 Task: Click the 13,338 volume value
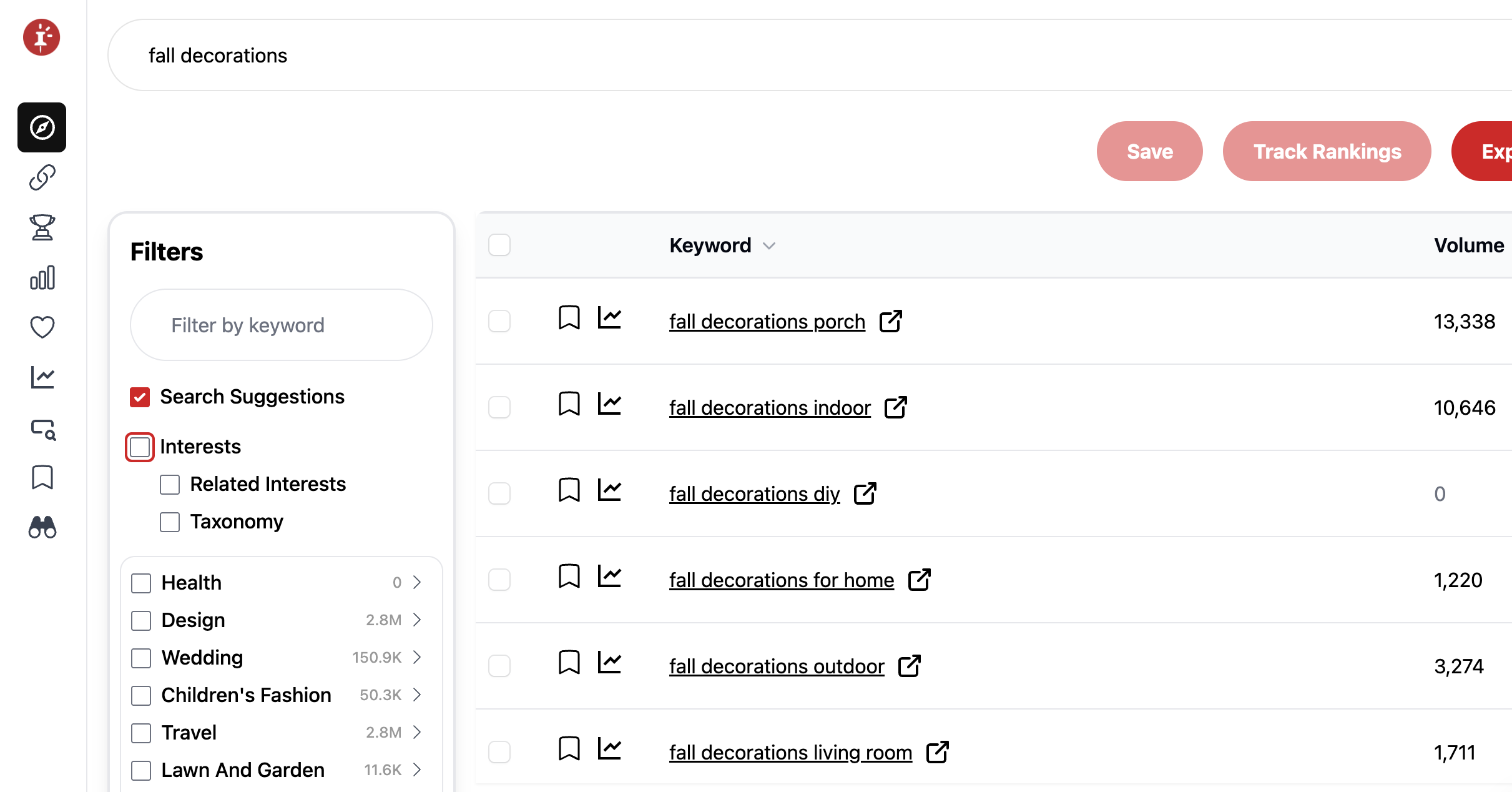click(x=1464, y=322)
